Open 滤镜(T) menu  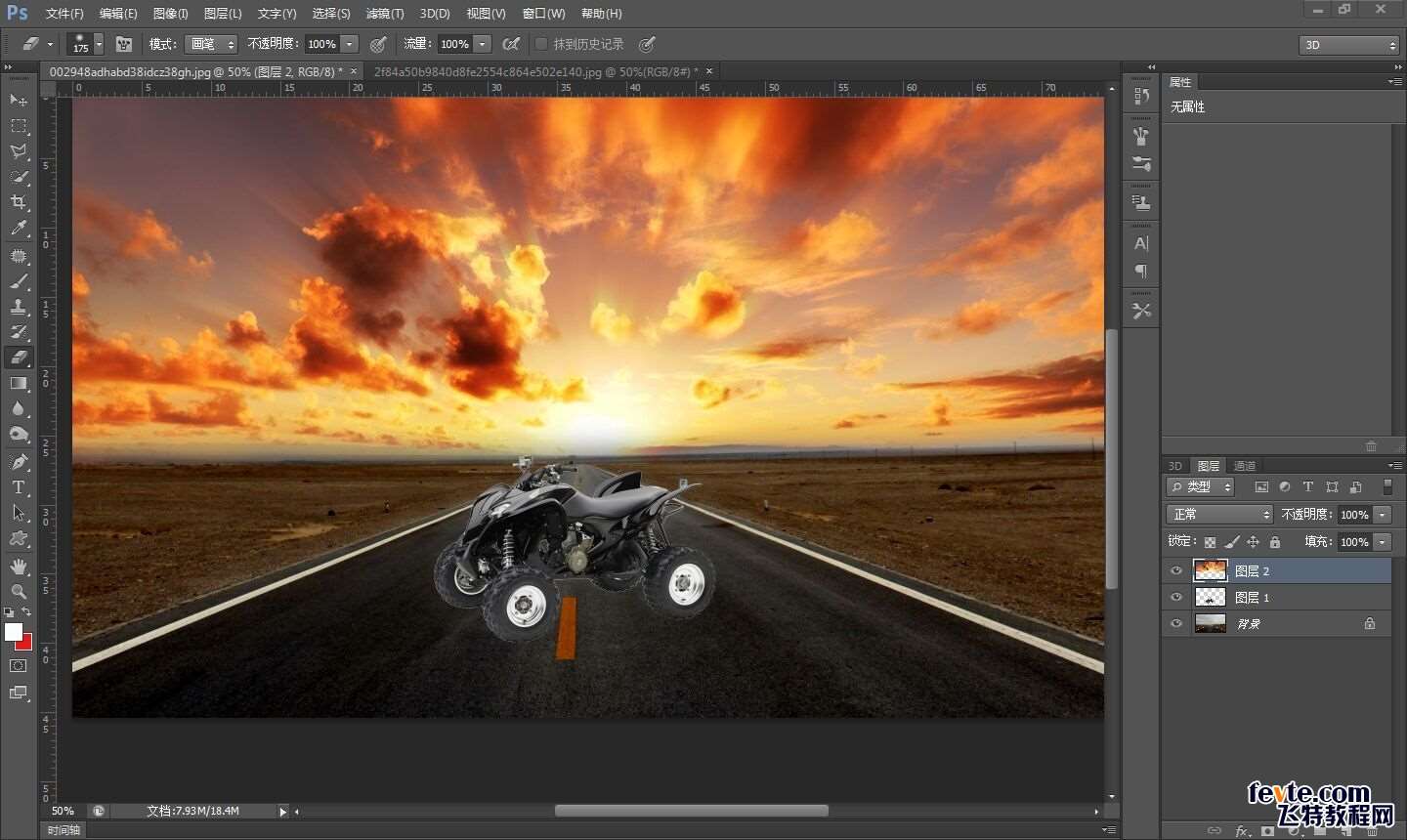[x=384, y=14]
